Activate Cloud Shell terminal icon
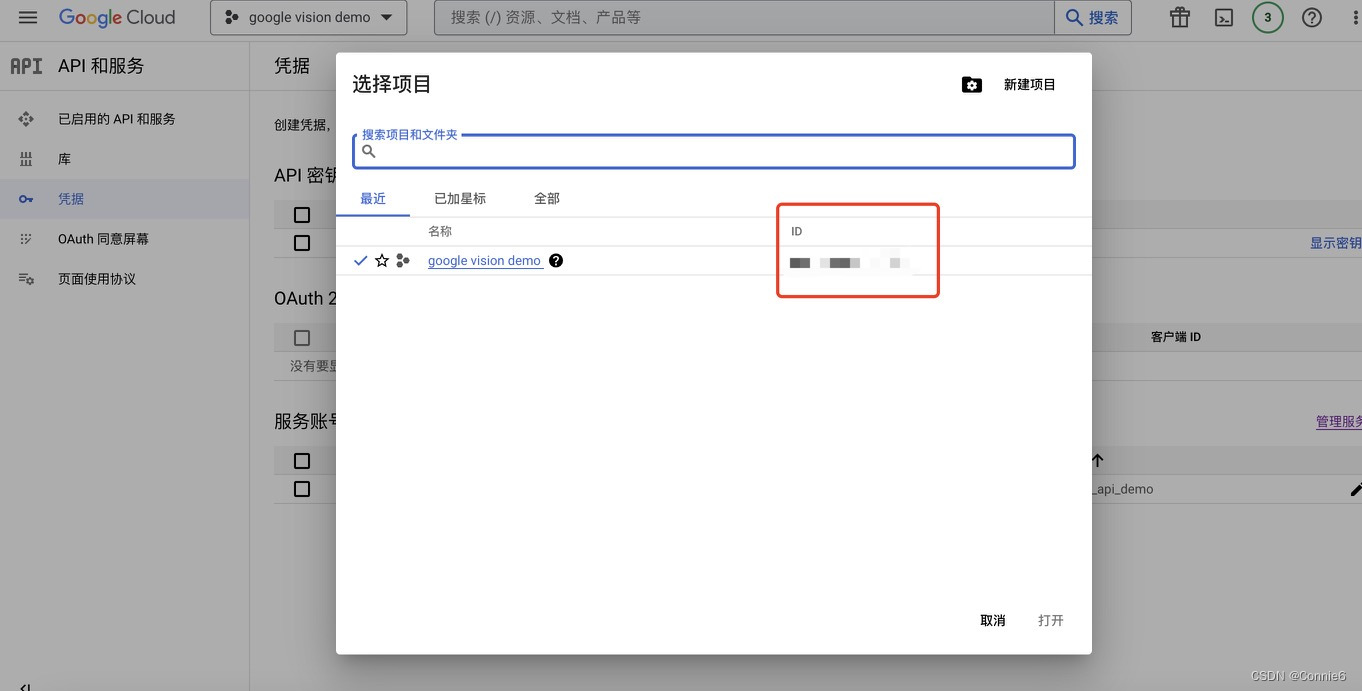 (x=1223, y=16)
